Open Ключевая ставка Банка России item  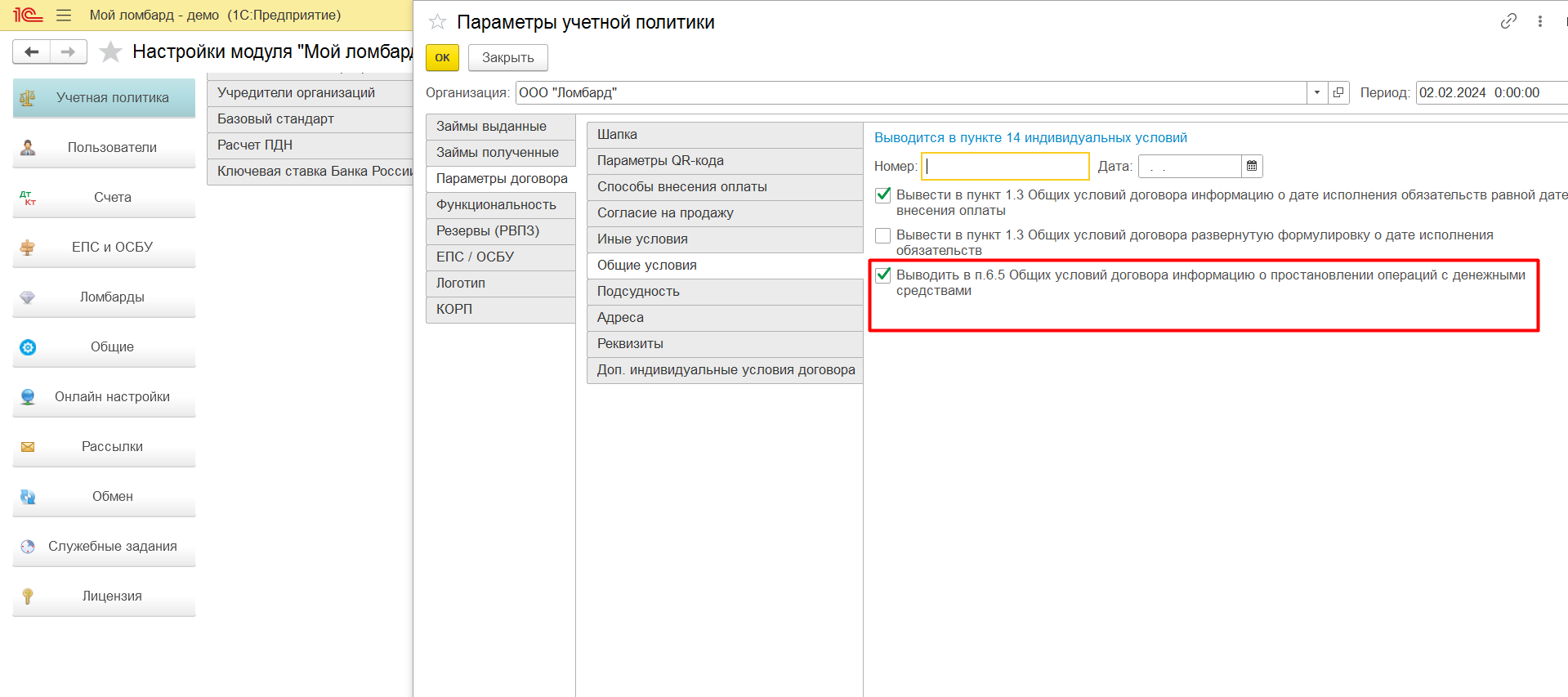(x=310, y=172)
